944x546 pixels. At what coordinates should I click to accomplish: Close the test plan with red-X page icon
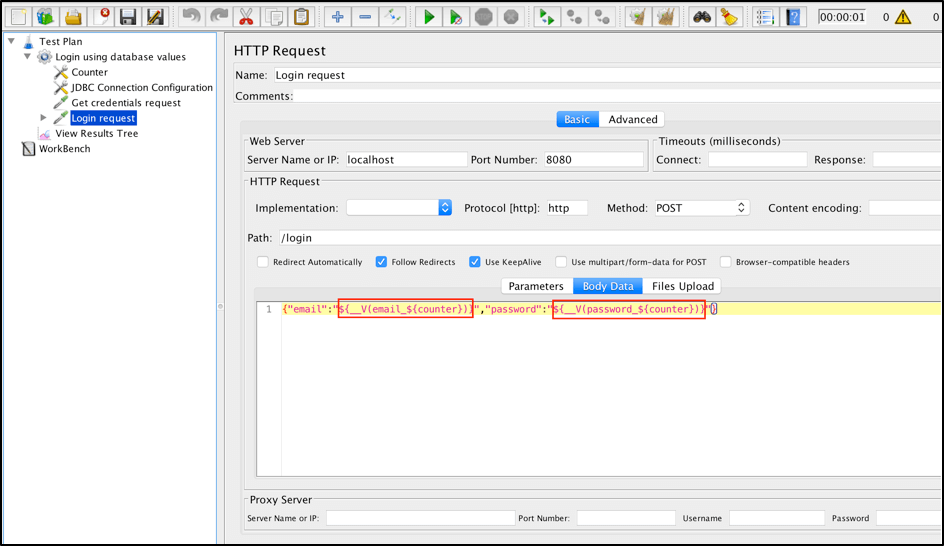pyautogui.click(x=101, y=16)
